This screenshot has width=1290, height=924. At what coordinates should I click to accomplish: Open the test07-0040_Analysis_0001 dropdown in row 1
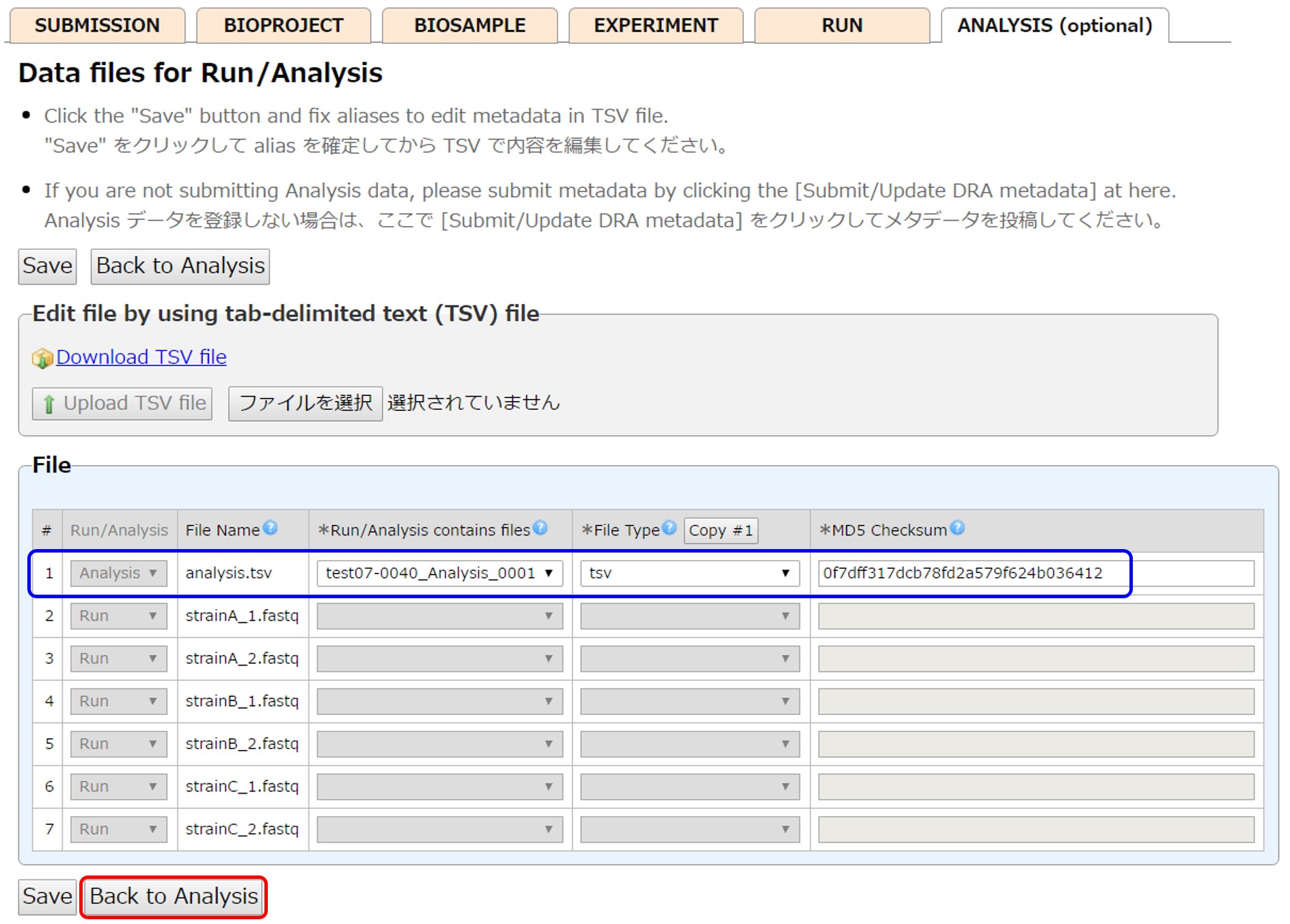pyautogui.click(x=439, y=573)
